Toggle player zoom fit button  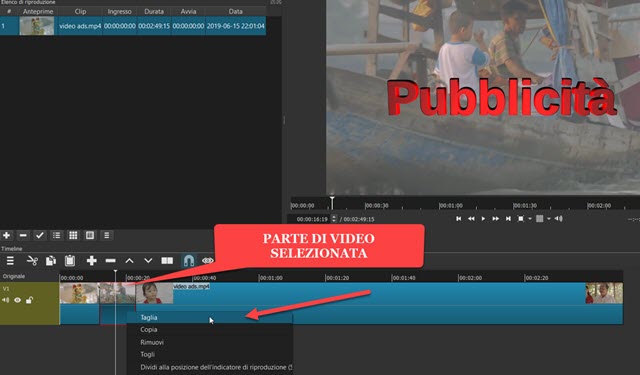coord(521,219)
